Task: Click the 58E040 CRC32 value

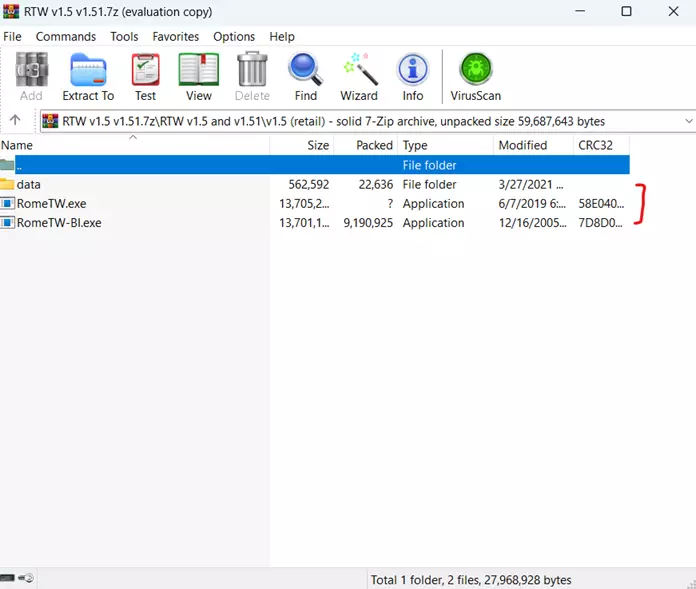Action: pos(601,203)
